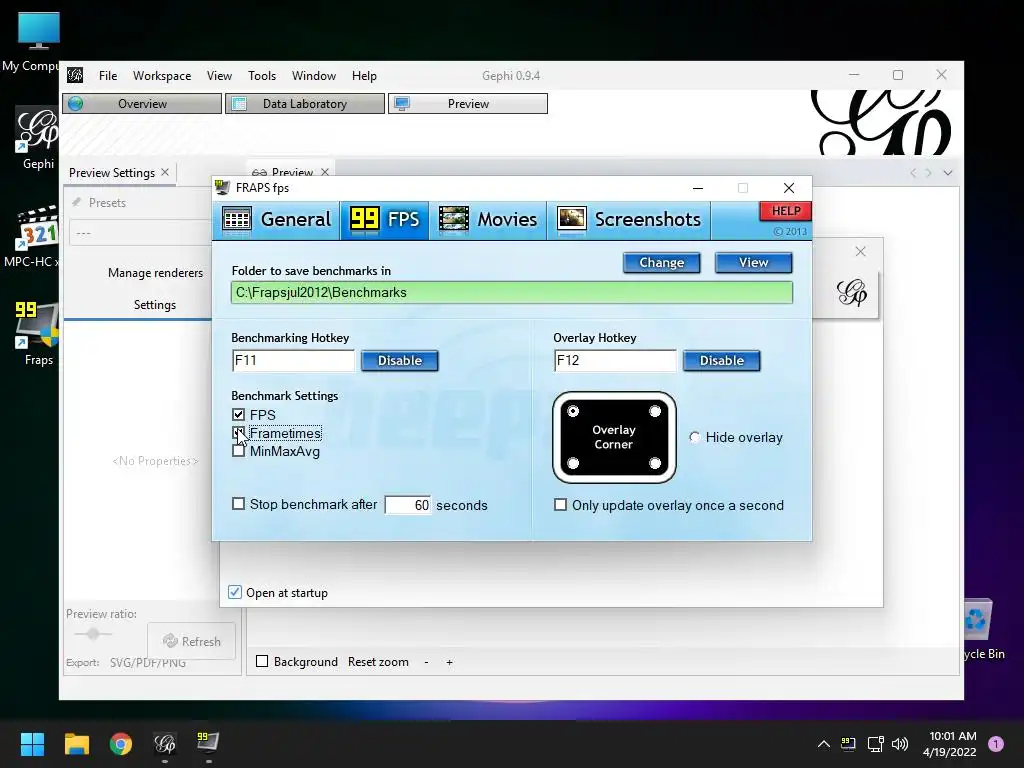Select bottom-left overlay corner

(x=573, y=464)
